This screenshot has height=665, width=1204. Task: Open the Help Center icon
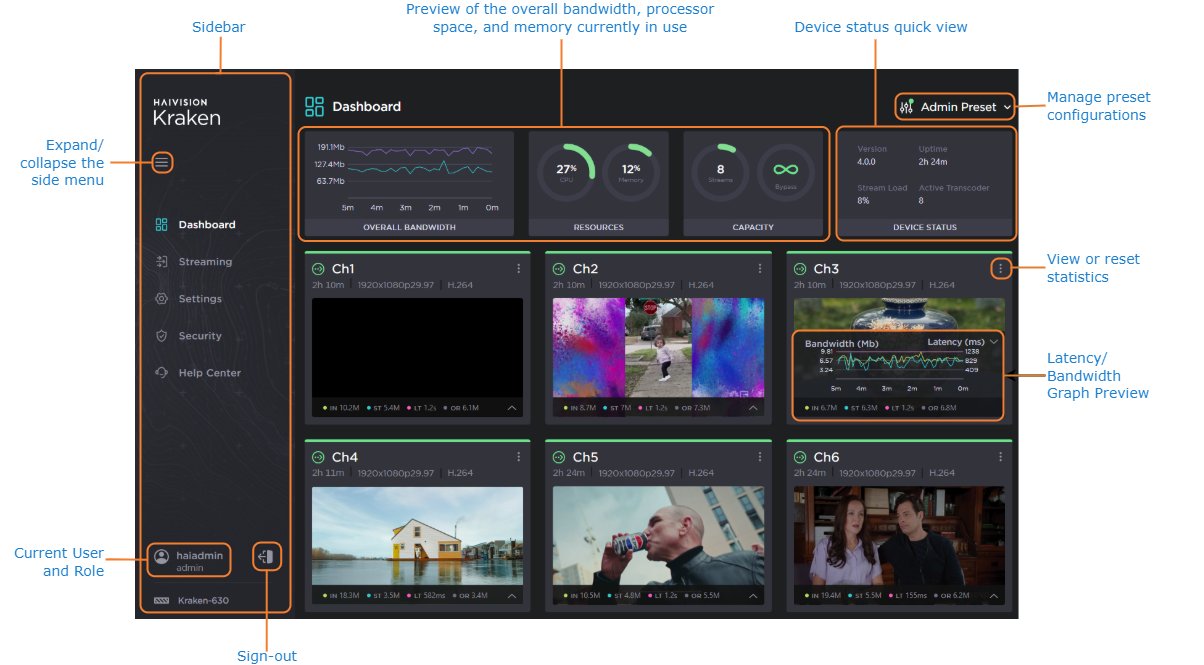[160, 372]
